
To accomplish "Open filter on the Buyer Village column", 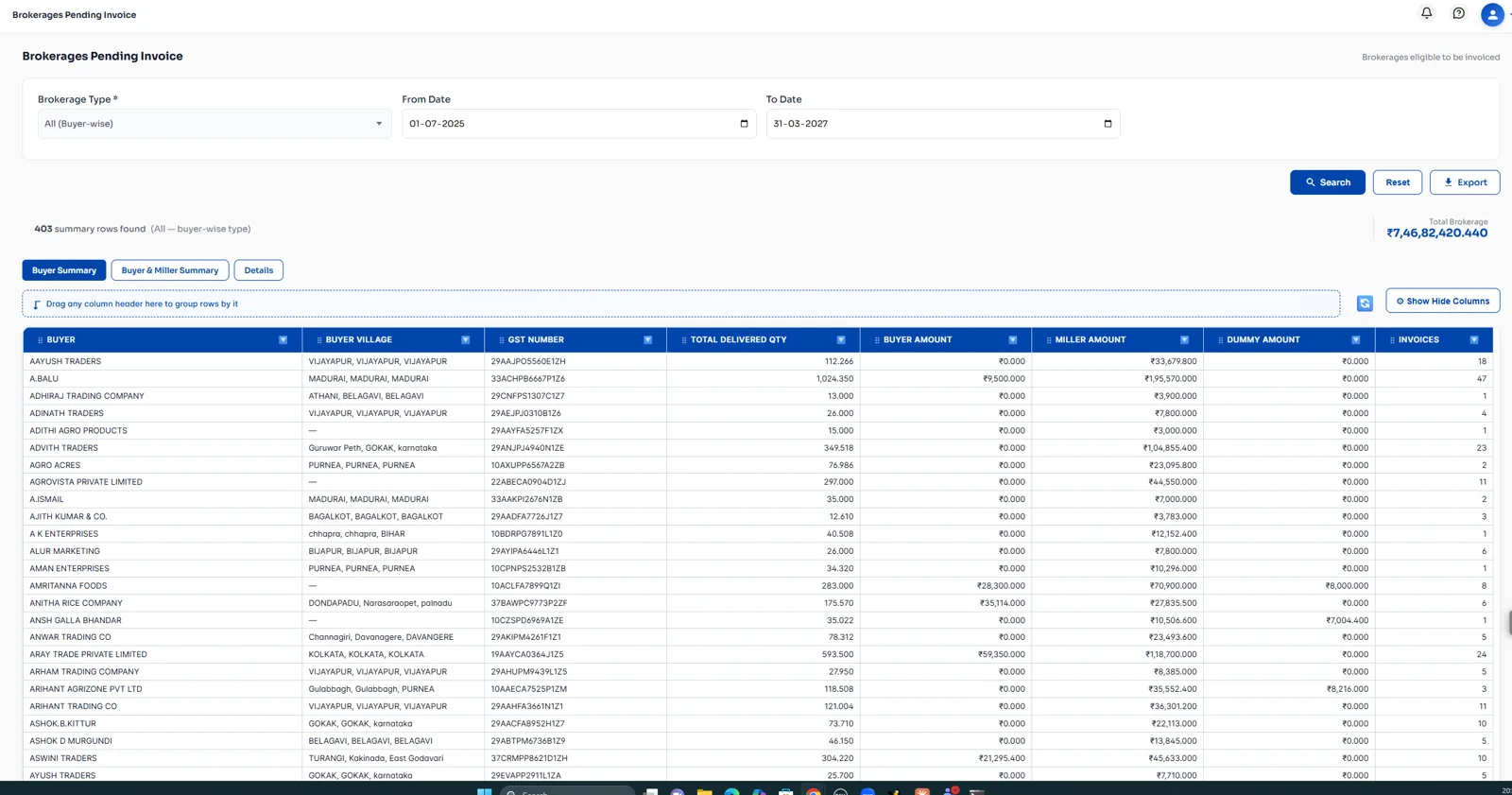I will tap(465, 340).
